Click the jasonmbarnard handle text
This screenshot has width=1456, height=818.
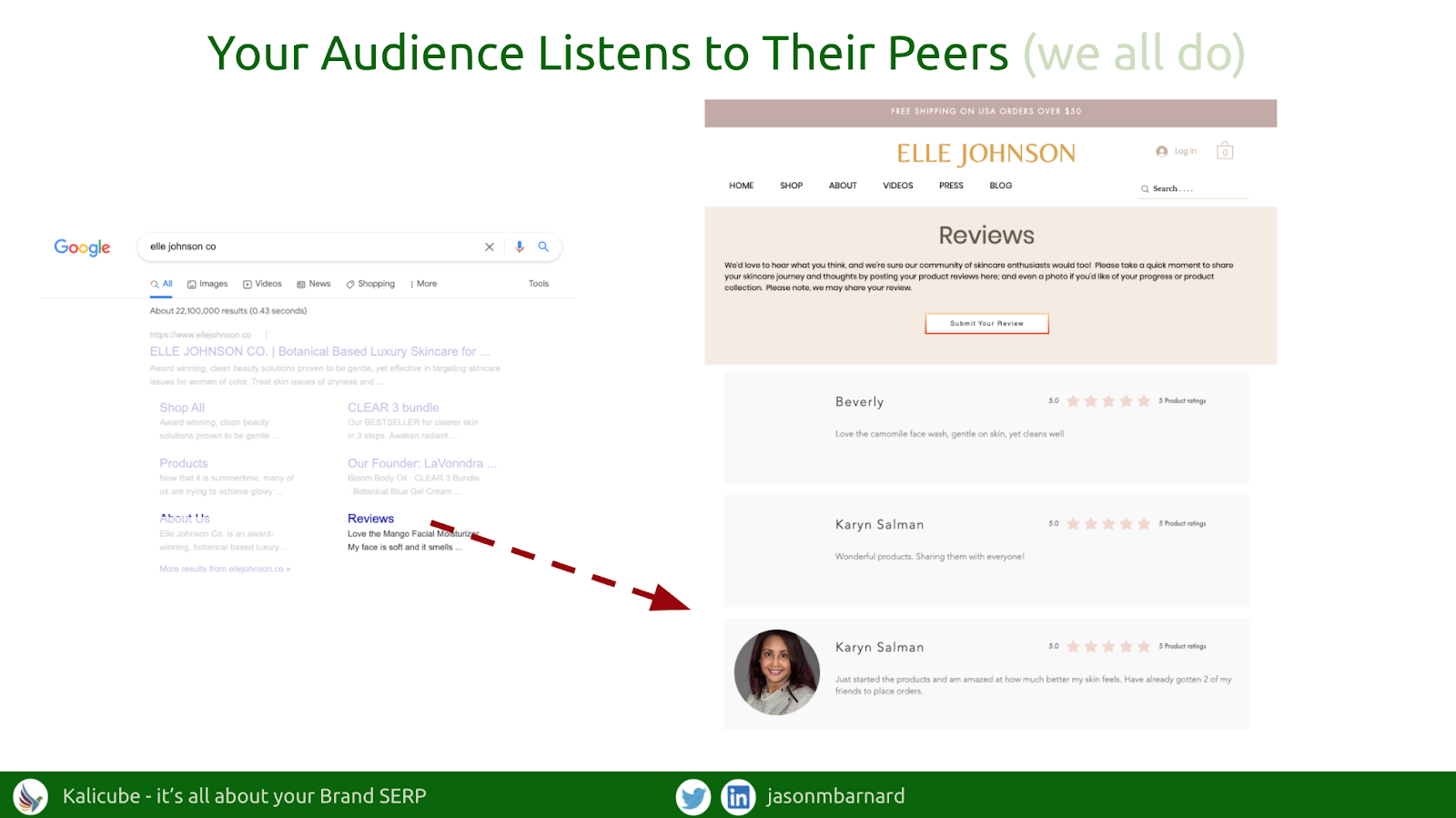click(835, 796)
